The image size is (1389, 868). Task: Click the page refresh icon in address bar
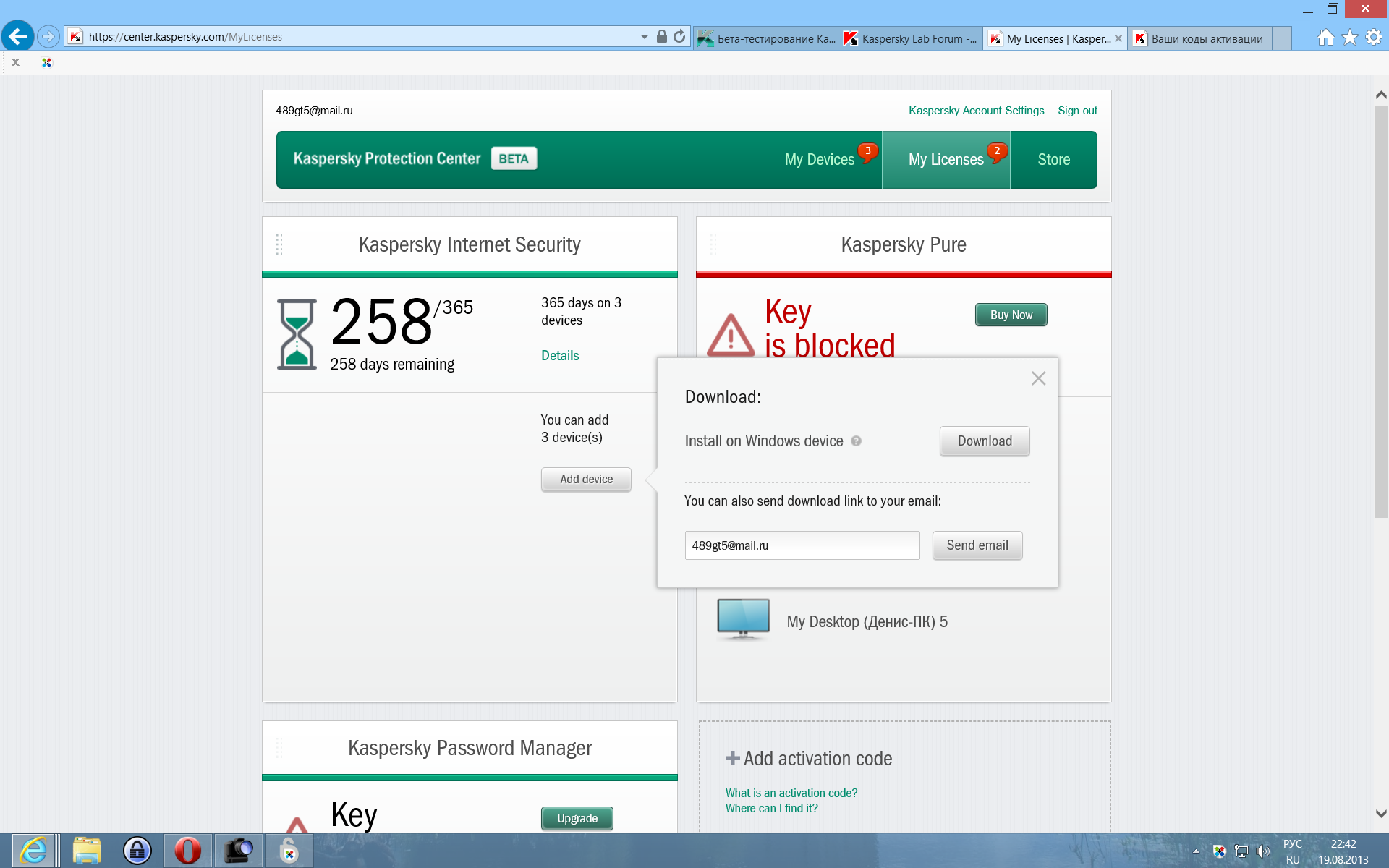[679, 36]
